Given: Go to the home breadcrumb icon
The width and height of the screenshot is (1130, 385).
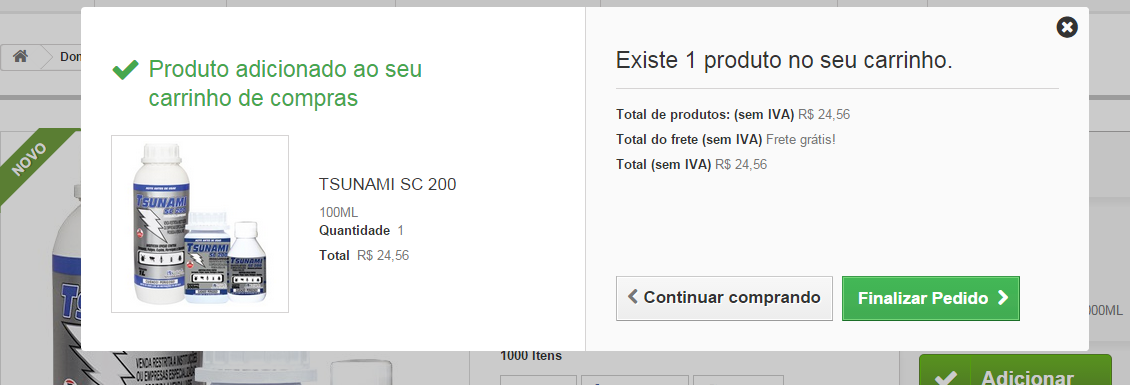Looking at the screenshot, I should pos(20,56).
